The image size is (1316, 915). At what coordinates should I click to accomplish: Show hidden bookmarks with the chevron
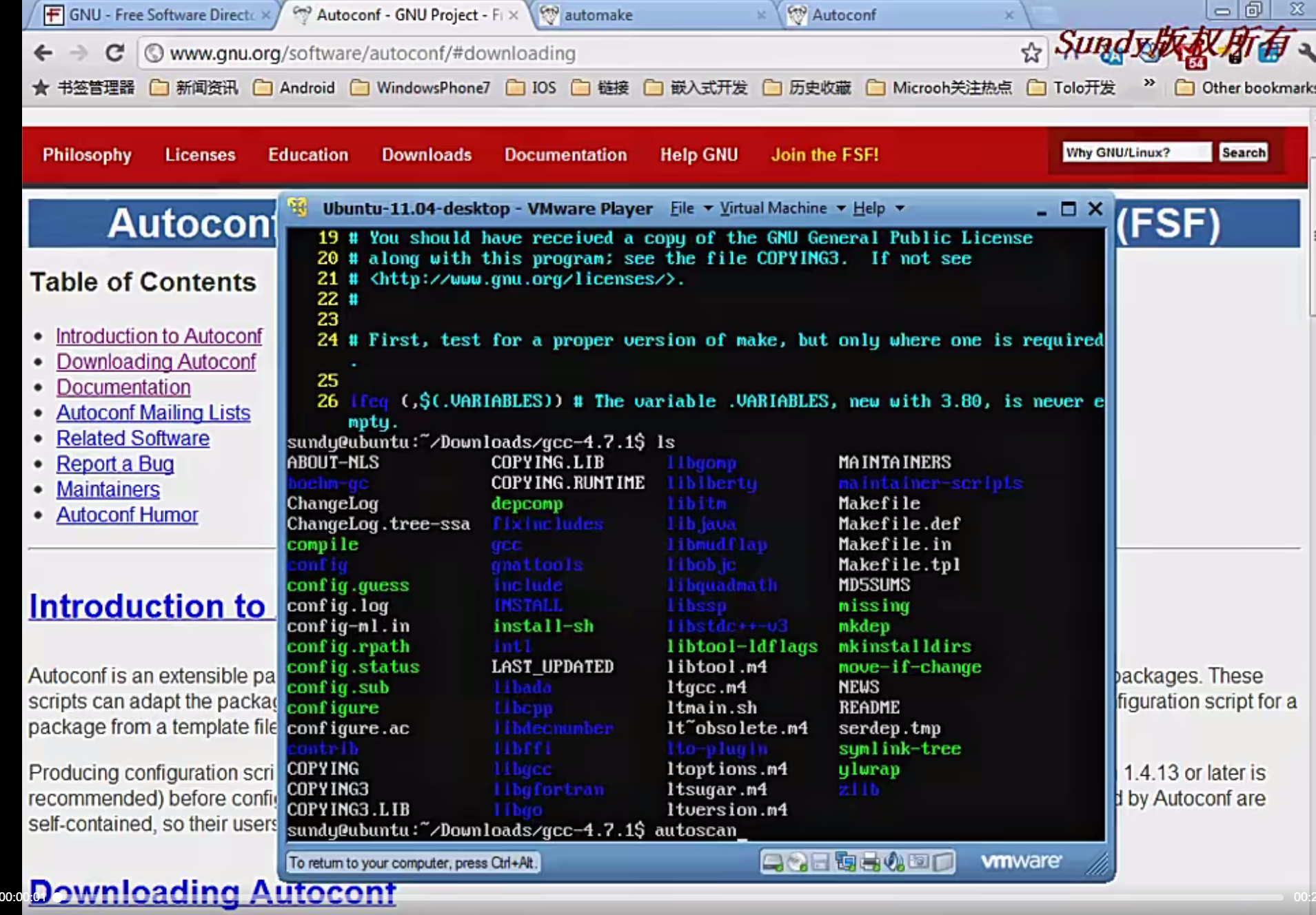(x=1148, y=83)
